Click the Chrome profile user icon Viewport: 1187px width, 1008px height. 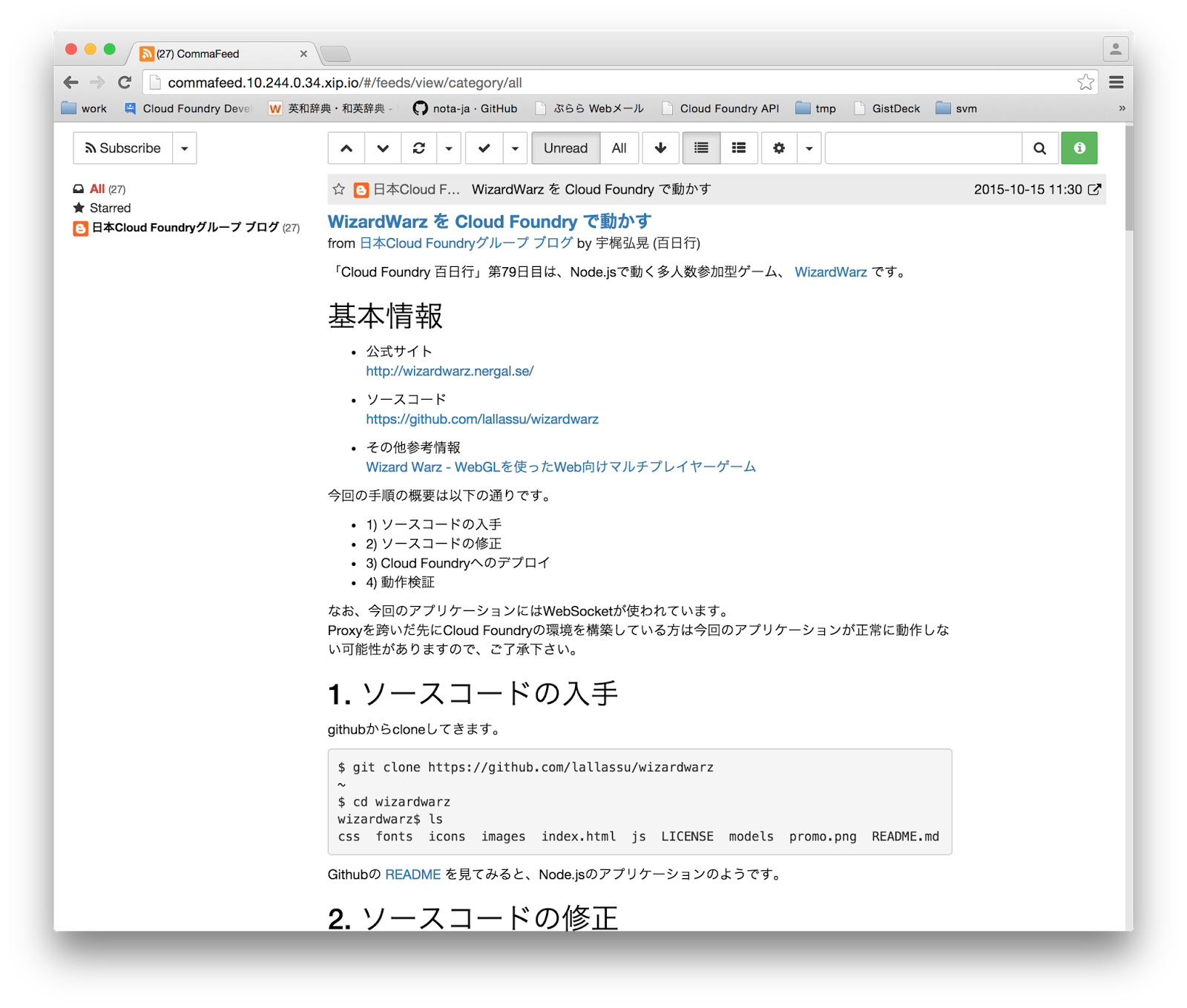click(x=1115, y=50)
